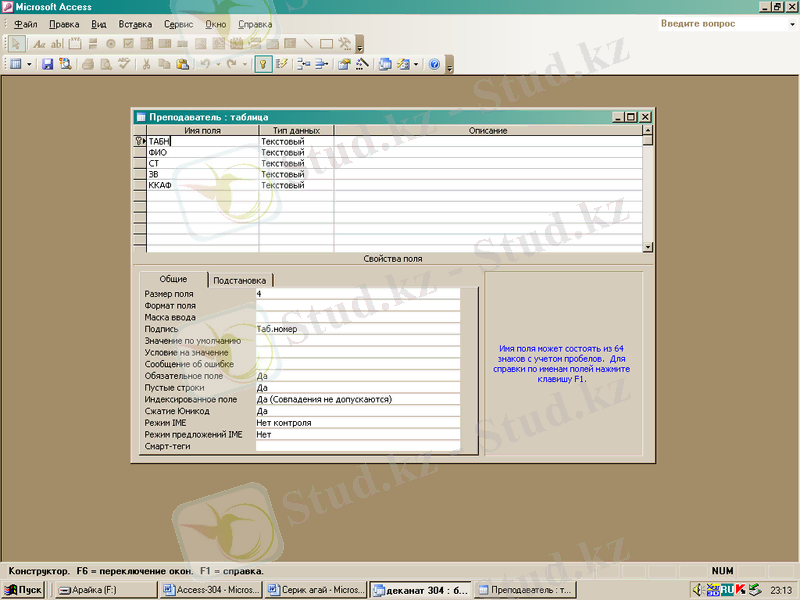Switch to the Подстановка tab

click(241, 281)
